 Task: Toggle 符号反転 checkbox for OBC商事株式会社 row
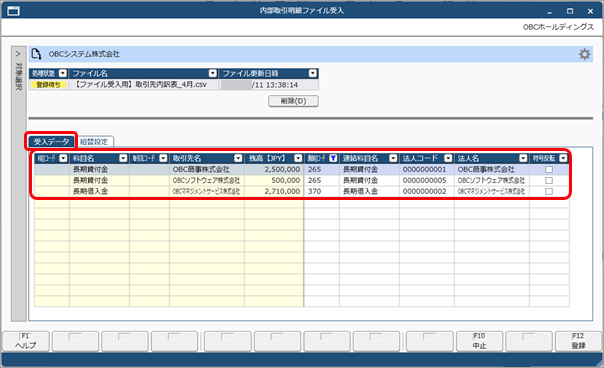549,170
